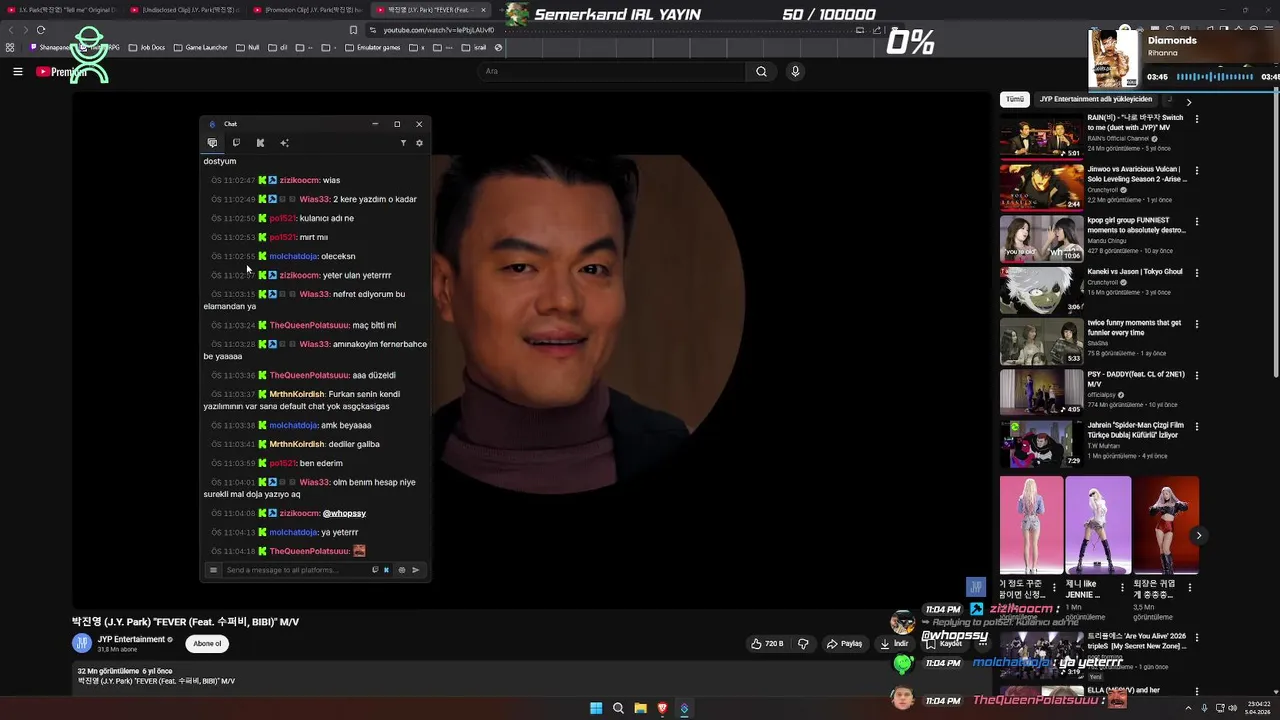The width and height of the screenshot is (1280, 720).
Task: Switch to Undisclosed Clip J.Y. Park browser tab
Action: click(x=184, y=10)
